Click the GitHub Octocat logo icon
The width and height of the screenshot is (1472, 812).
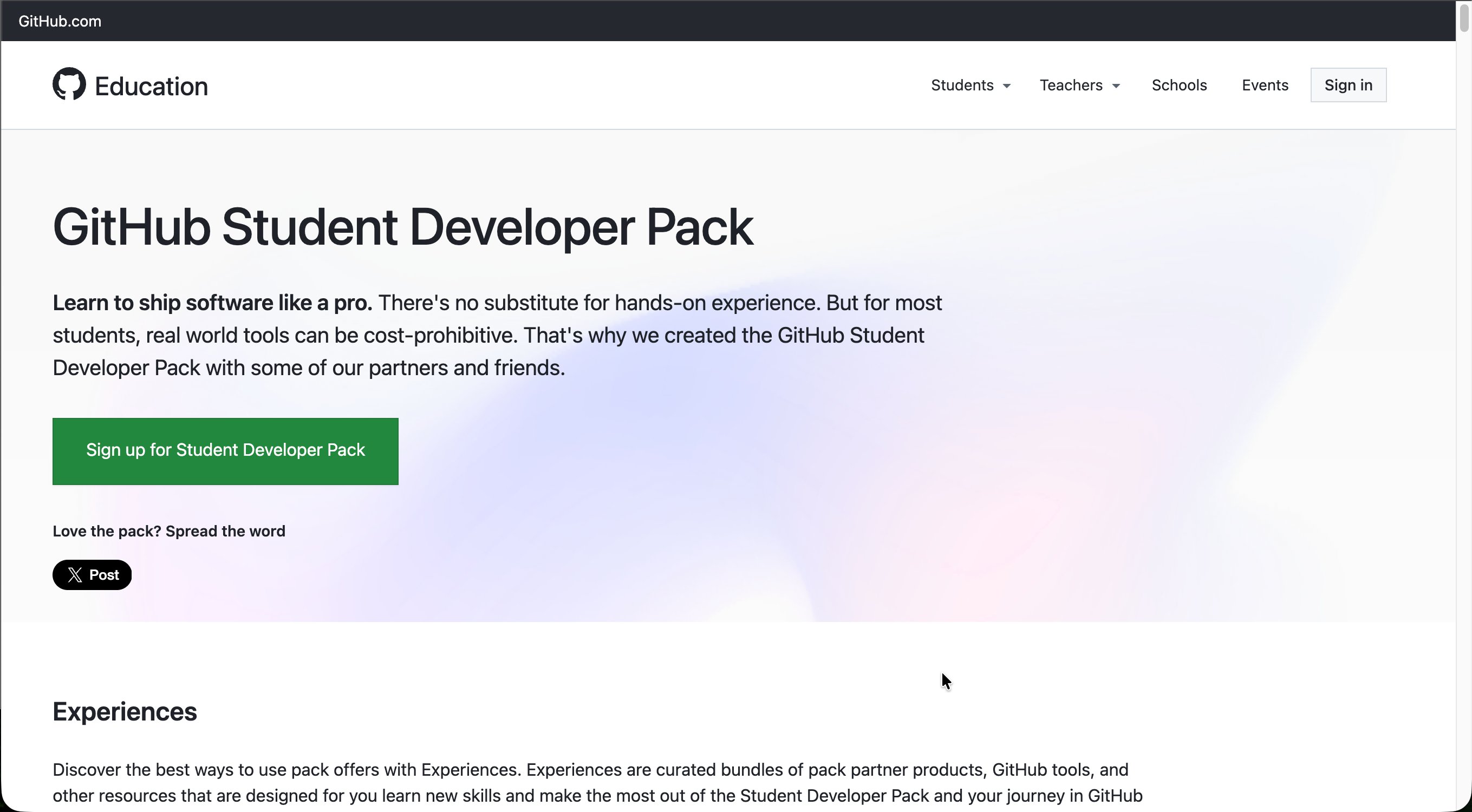click(x=69, y=84)
